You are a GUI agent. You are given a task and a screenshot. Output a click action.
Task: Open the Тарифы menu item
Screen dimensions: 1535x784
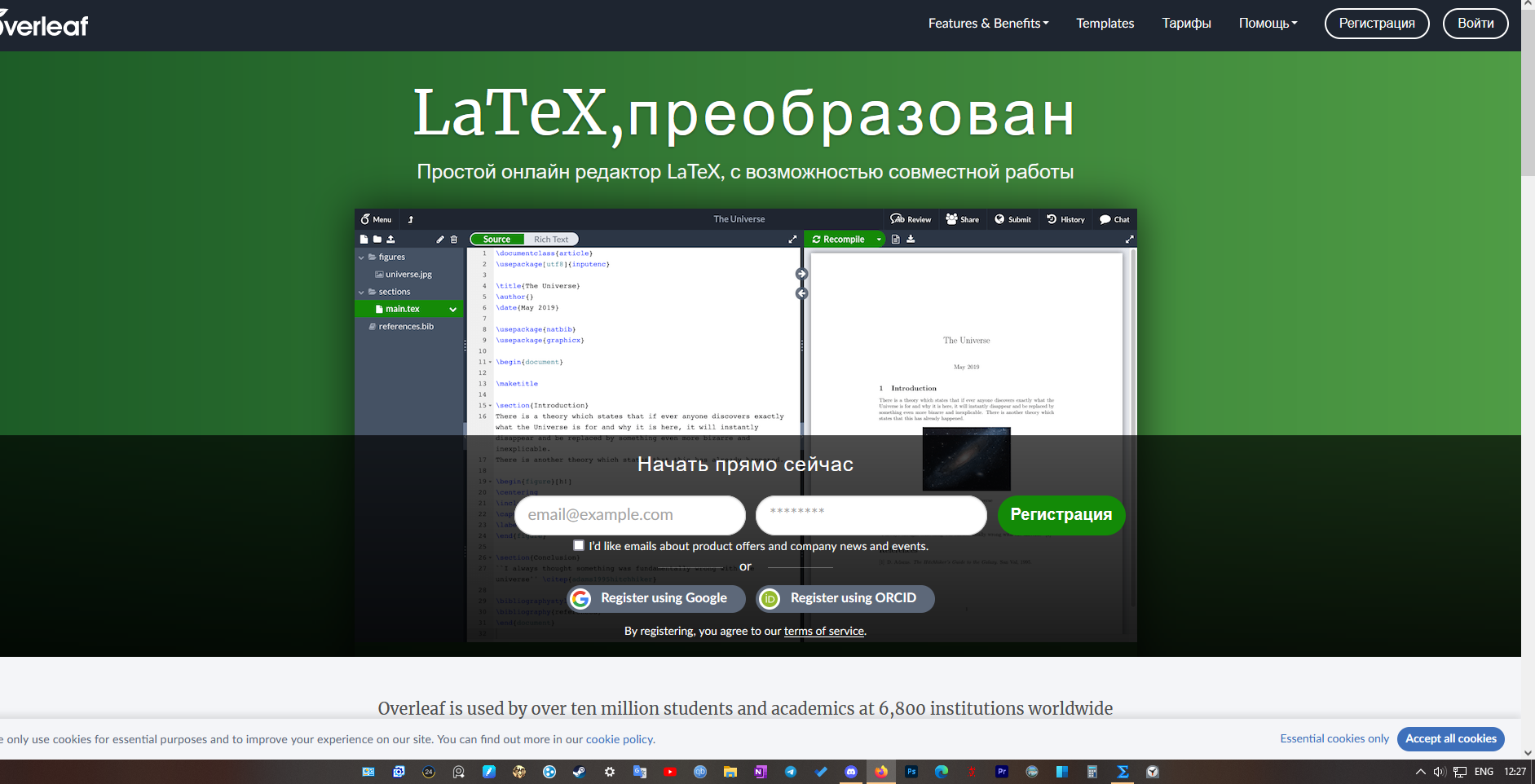[1186, 24]
